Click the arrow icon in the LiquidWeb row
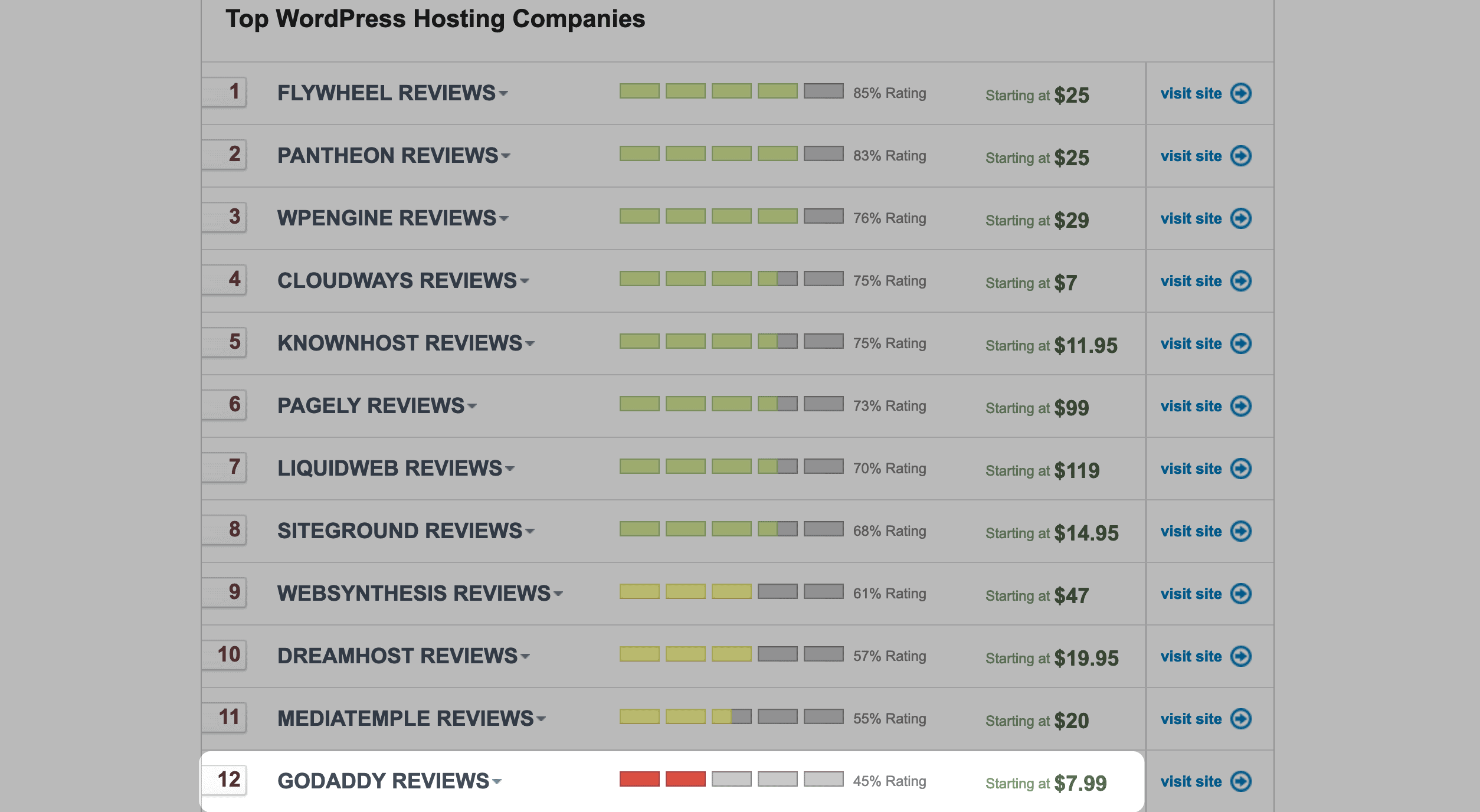1480x812 pixels. pyautogui.click(x=1240, y=469)
